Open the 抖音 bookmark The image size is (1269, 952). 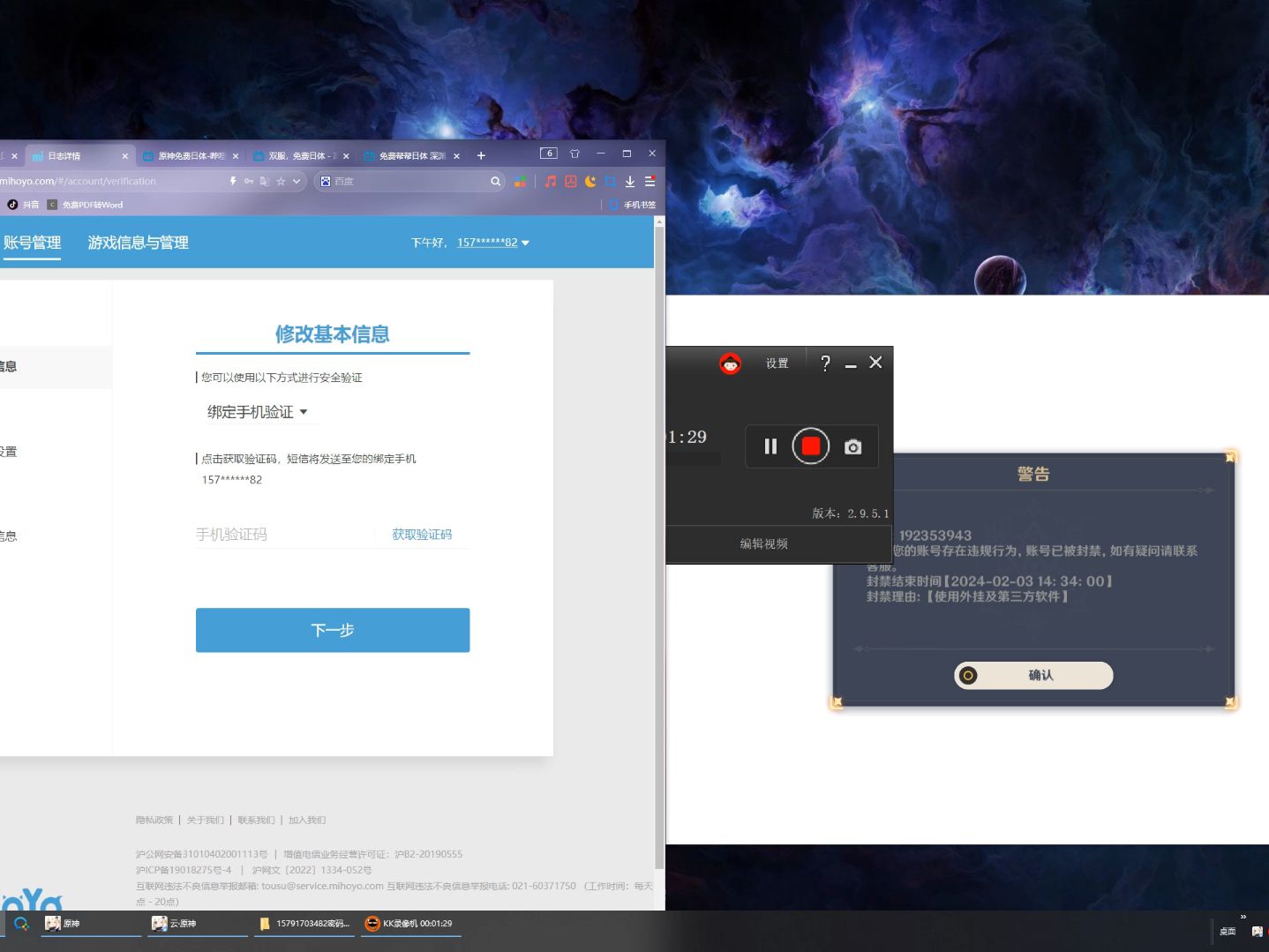(23, 205)
